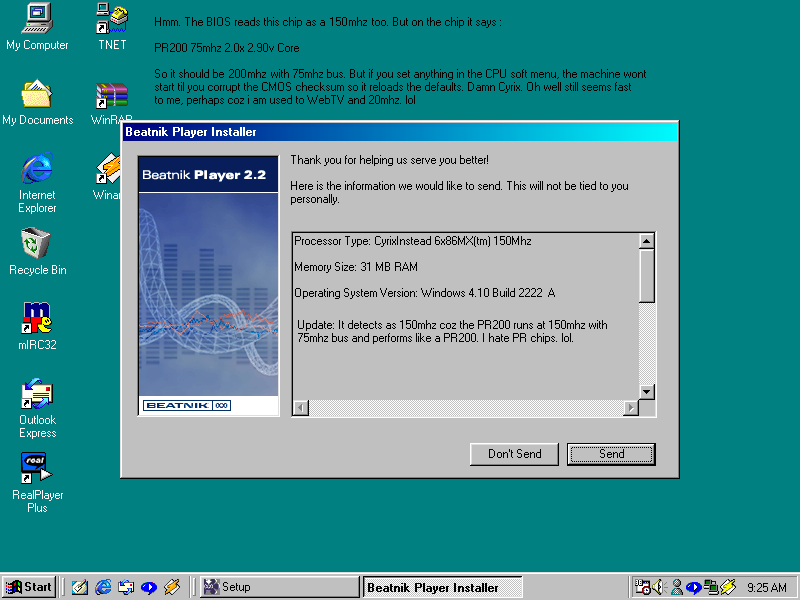
Task: Open the Recycle Bin
Action: point(37,244)
